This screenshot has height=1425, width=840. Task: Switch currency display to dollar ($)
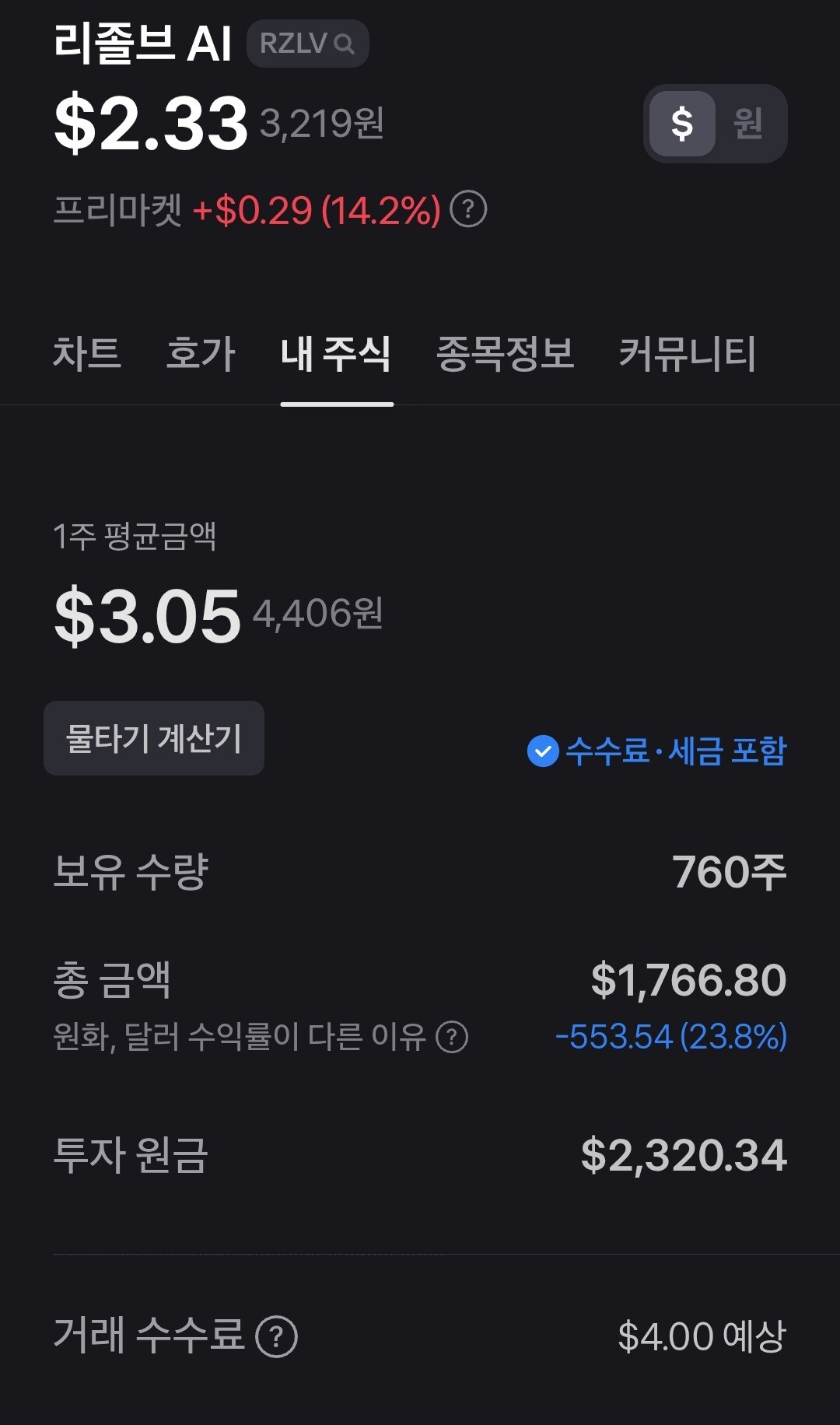[682, 124]
